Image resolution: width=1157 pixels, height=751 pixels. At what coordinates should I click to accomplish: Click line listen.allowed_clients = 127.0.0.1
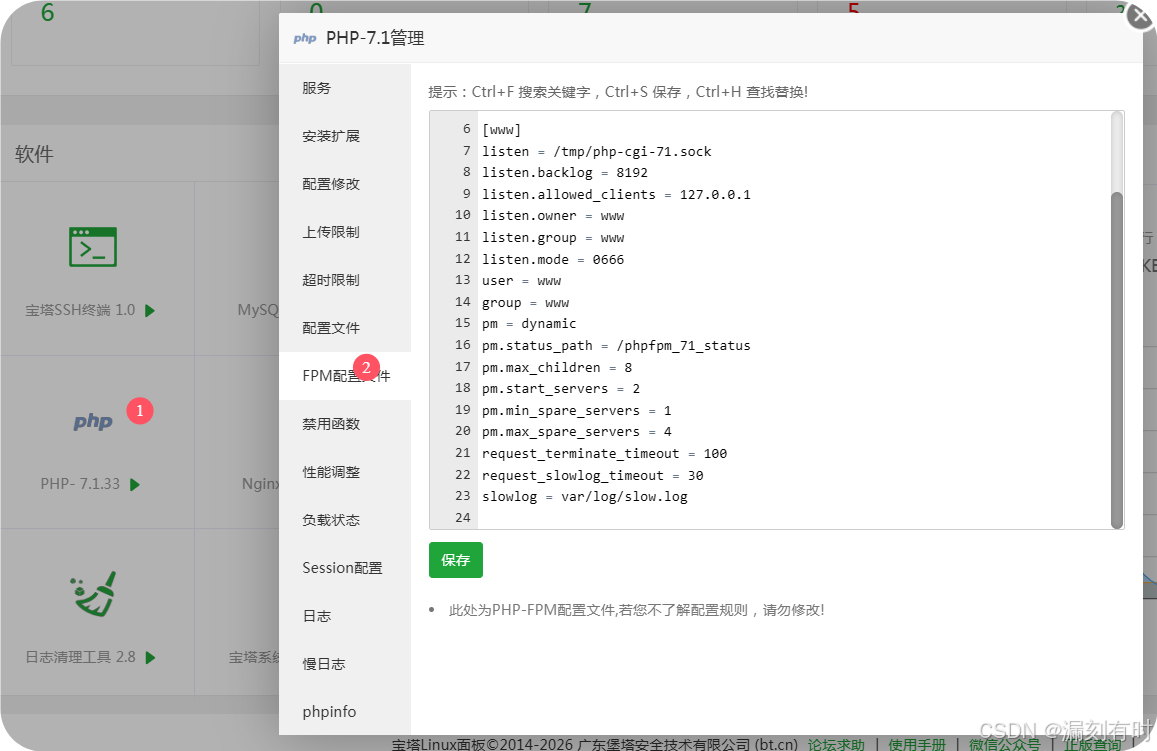616,194
